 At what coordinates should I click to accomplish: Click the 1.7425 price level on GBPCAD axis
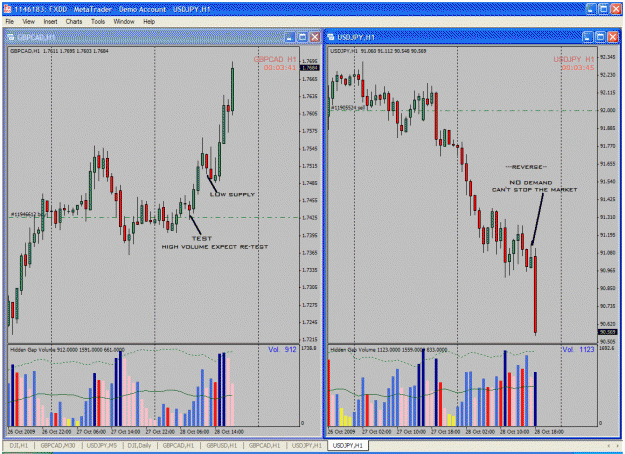[x=310, y=218]
